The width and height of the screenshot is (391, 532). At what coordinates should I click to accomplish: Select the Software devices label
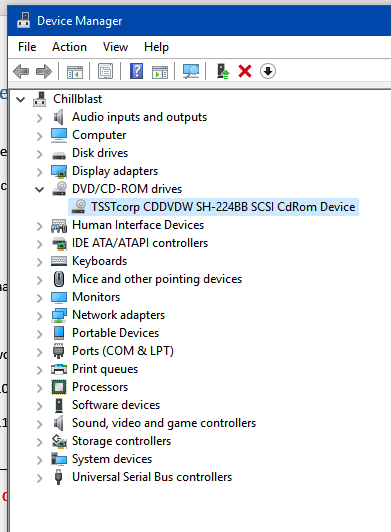116,405
